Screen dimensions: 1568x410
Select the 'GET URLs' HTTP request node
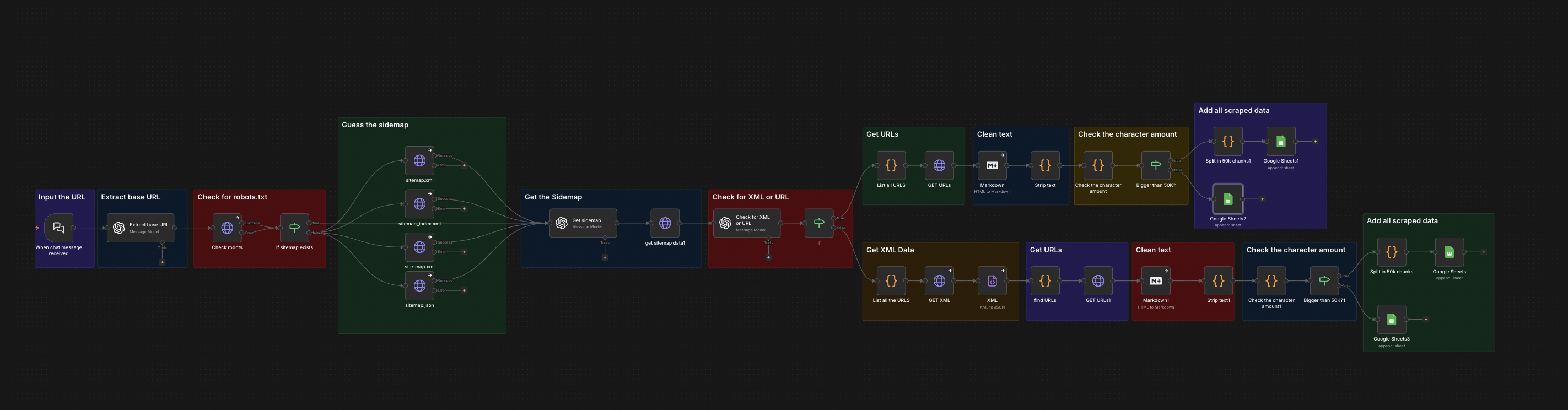point(939,165)
